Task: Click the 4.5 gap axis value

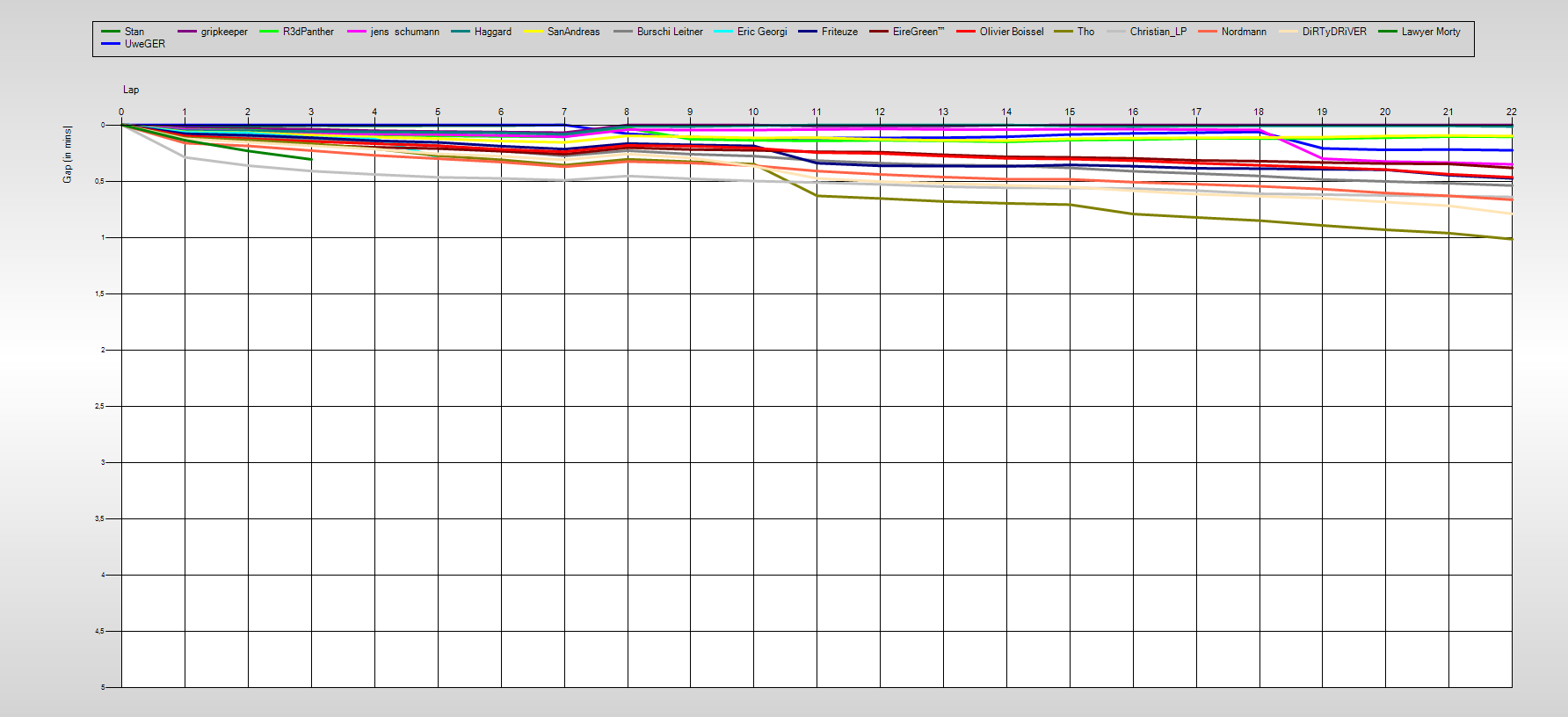Action: pyautogui.click(x=101, y=631)
